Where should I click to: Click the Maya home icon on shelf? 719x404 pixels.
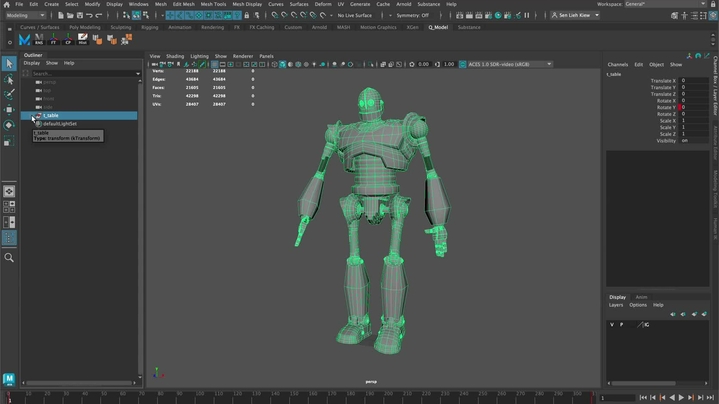click(x=24, y=39)
